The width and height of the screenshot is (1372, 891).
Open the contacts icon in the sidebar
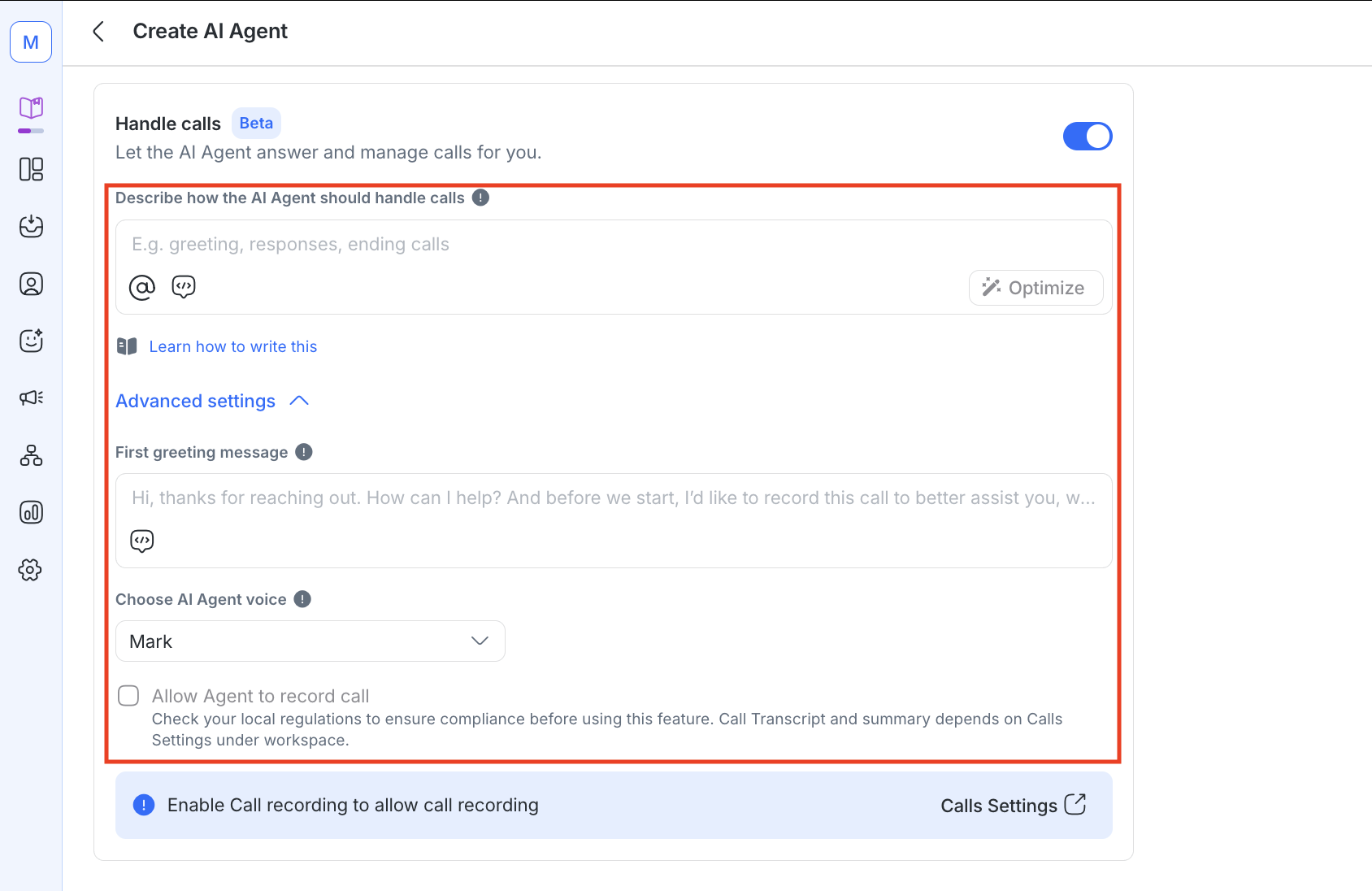point(31,284)
